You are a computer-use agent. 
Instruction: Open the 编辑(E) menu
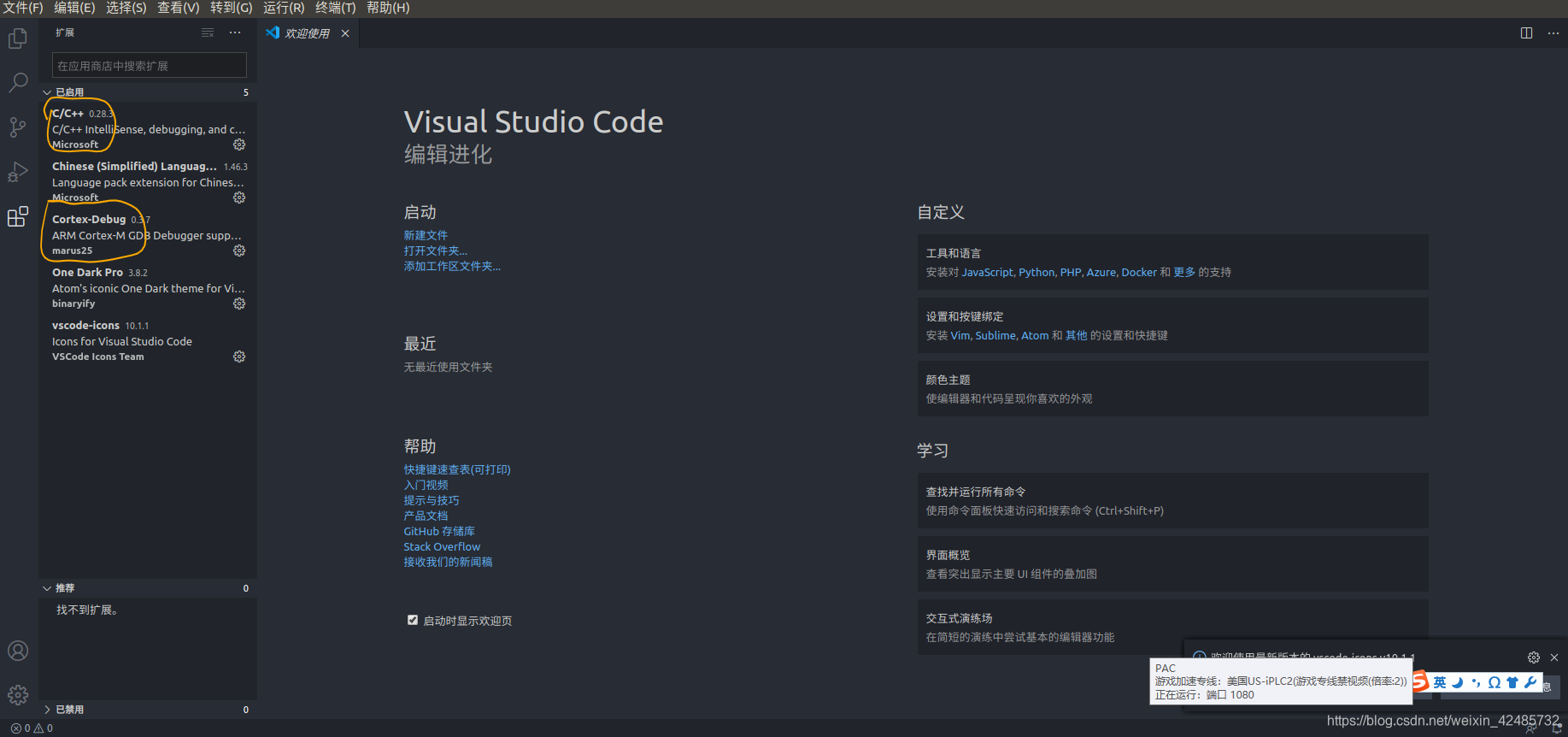tap(74, 8)
